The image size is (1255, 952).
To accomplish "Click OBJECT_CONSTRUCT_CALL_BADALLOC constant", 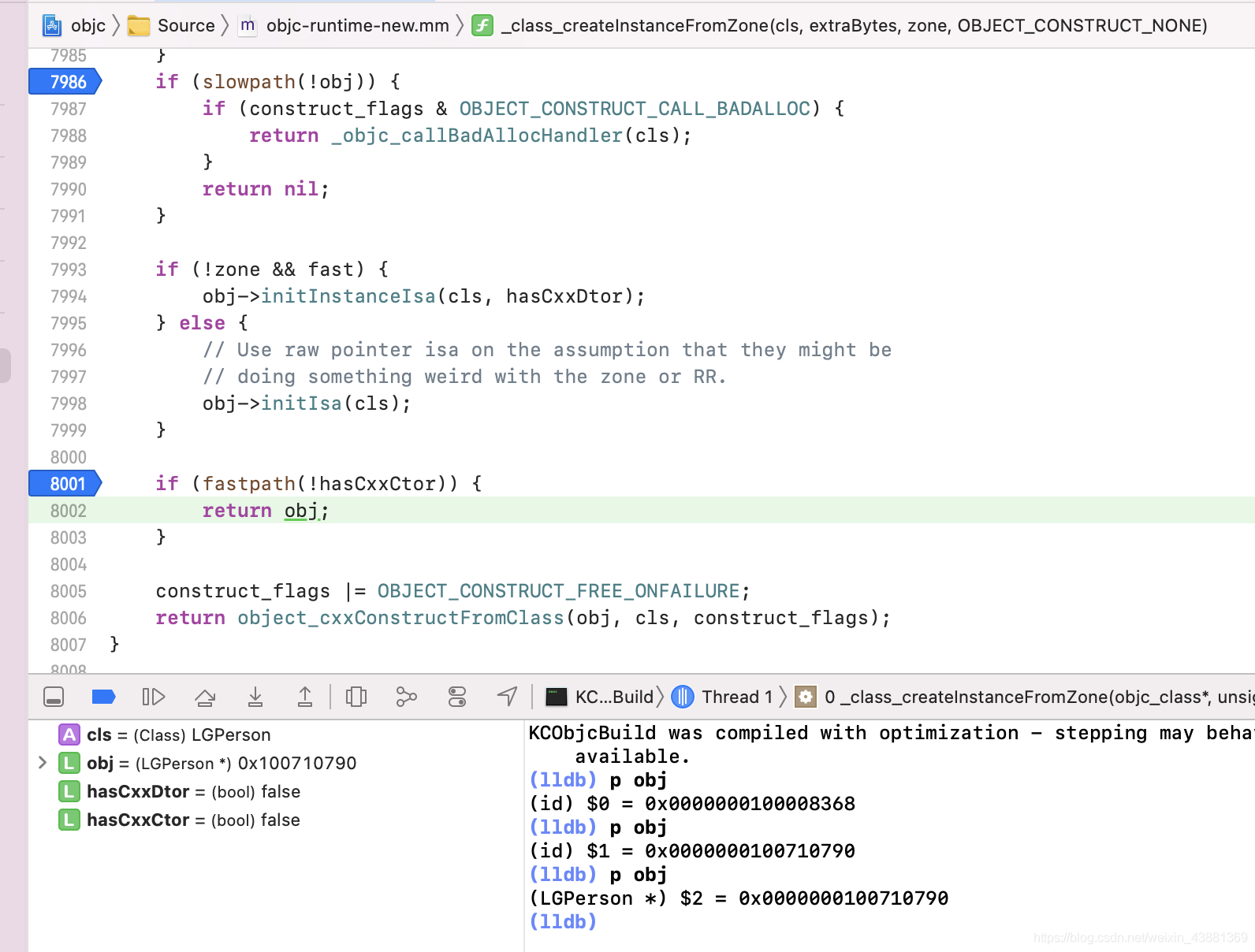I will [635, 109].
